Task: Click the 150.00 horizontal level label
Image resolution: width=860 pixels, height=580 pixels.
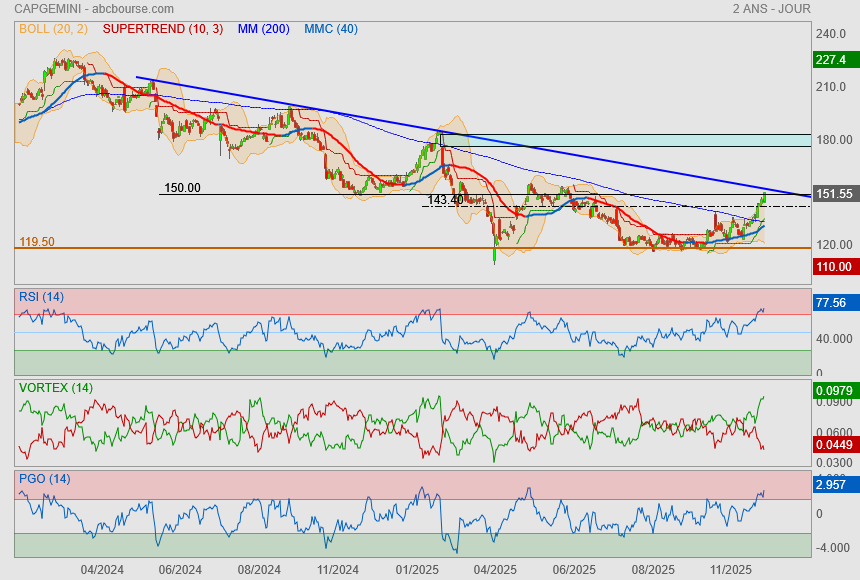Action: click(182, 188)
